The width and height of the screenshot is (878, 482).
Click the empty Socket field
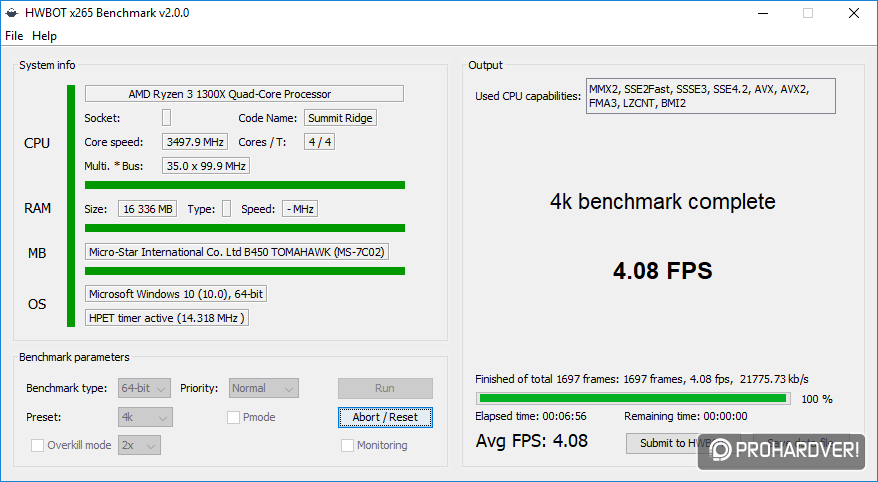(x=166, y=118)
